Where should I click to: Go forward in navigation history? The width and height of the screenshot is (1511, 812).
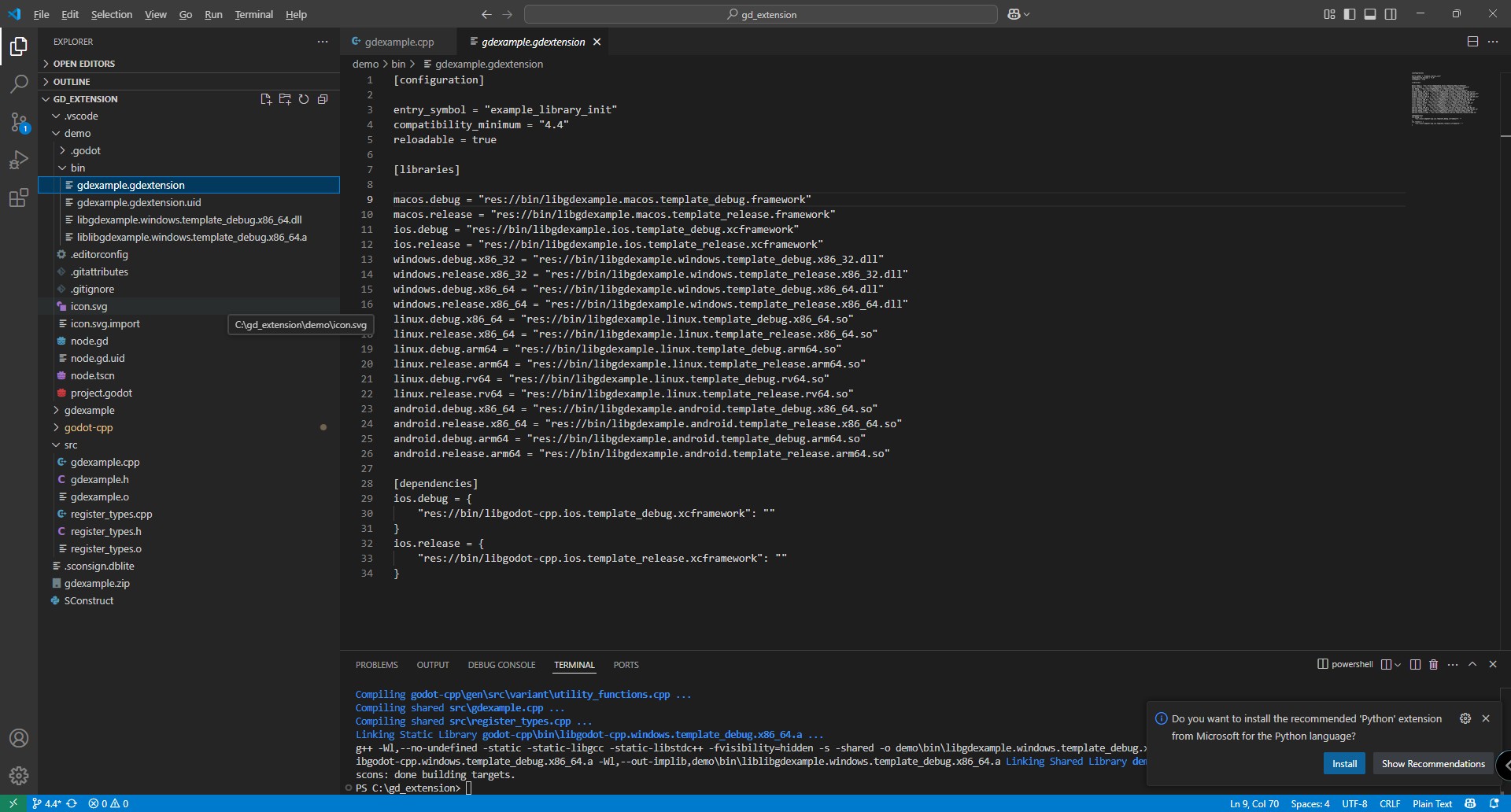tap(508, 14)
